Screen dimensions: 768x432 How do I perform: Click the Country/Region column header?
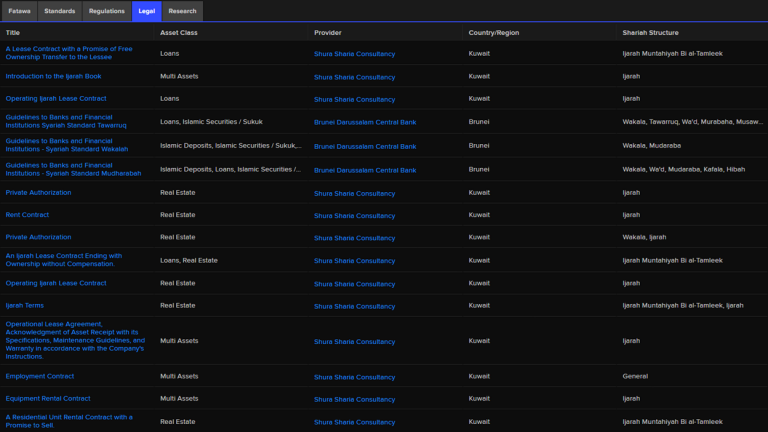pyautogui.click(x=494, y=32)
